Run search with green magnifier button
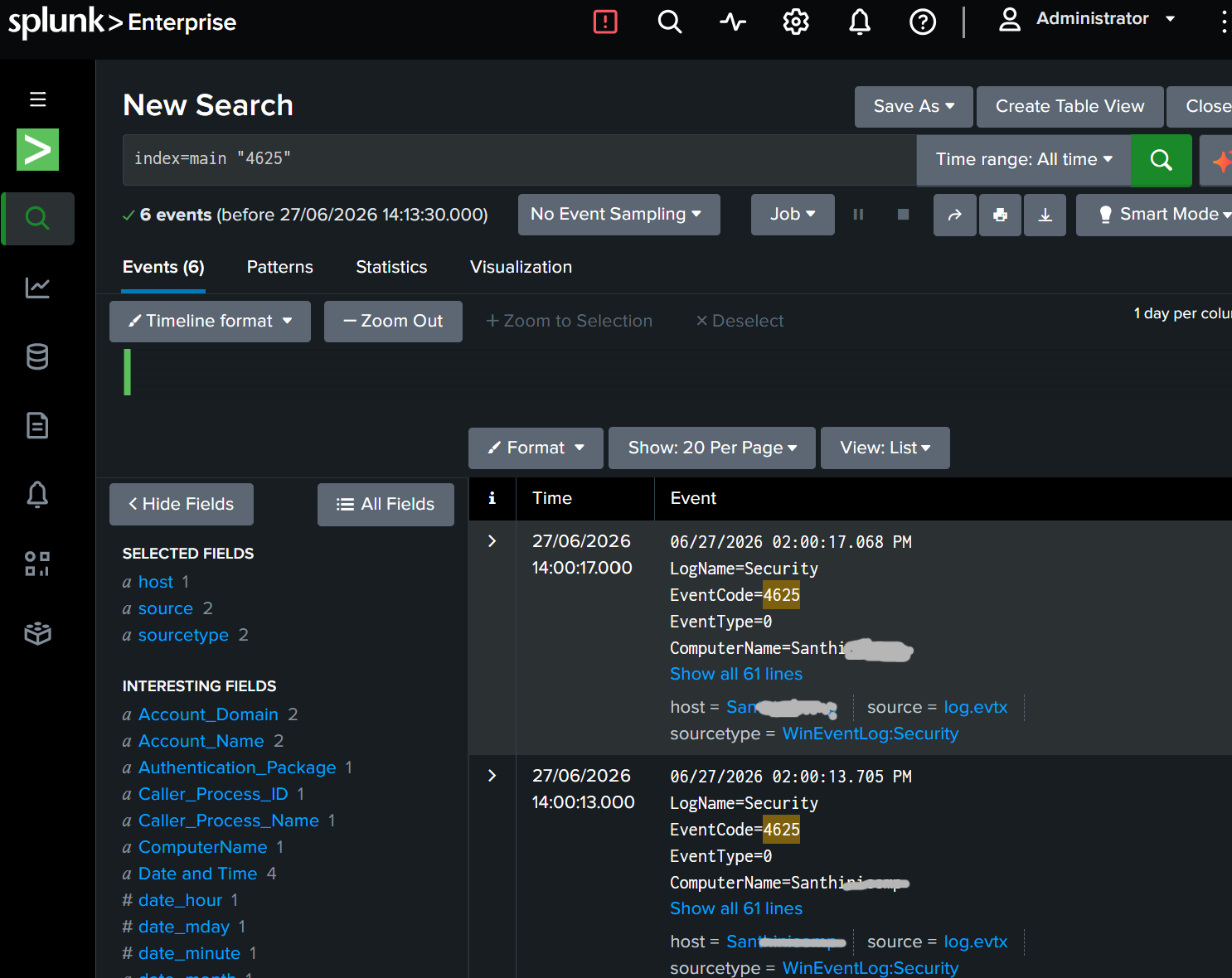This screenshot has width=1232, height=978. (x=1162, y=160)
